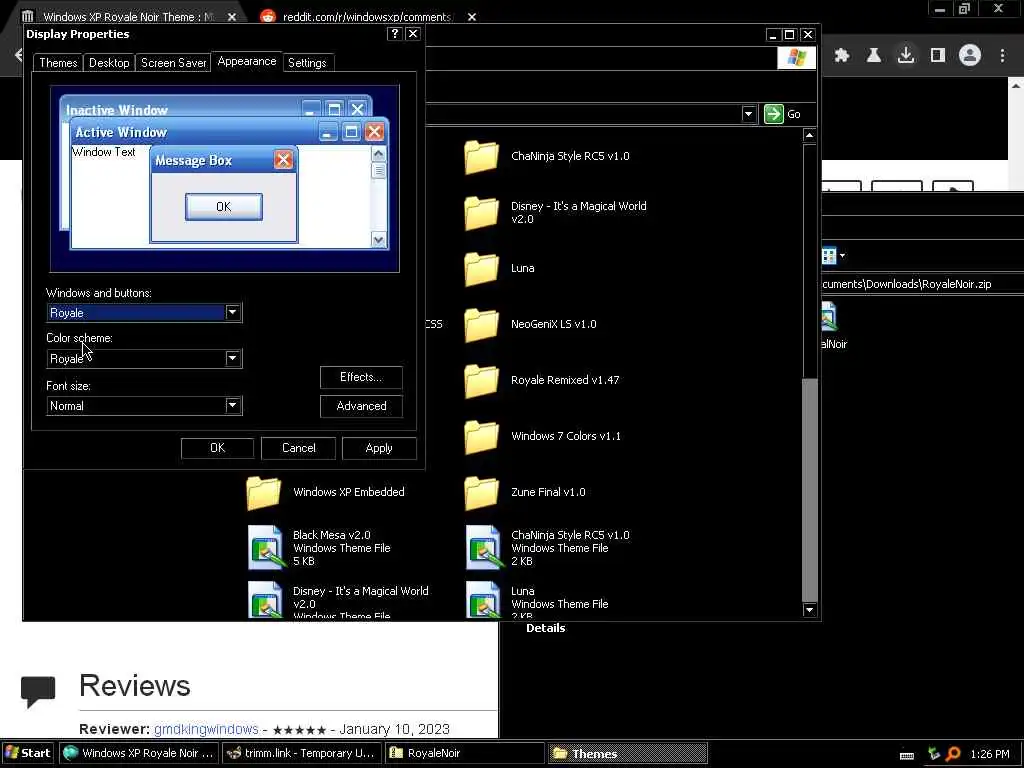This screenshot has height=768, width=1024.
Task: Open the ChaNinja Style RC5 v1.0 folder icon
Action: pos(481,157)
